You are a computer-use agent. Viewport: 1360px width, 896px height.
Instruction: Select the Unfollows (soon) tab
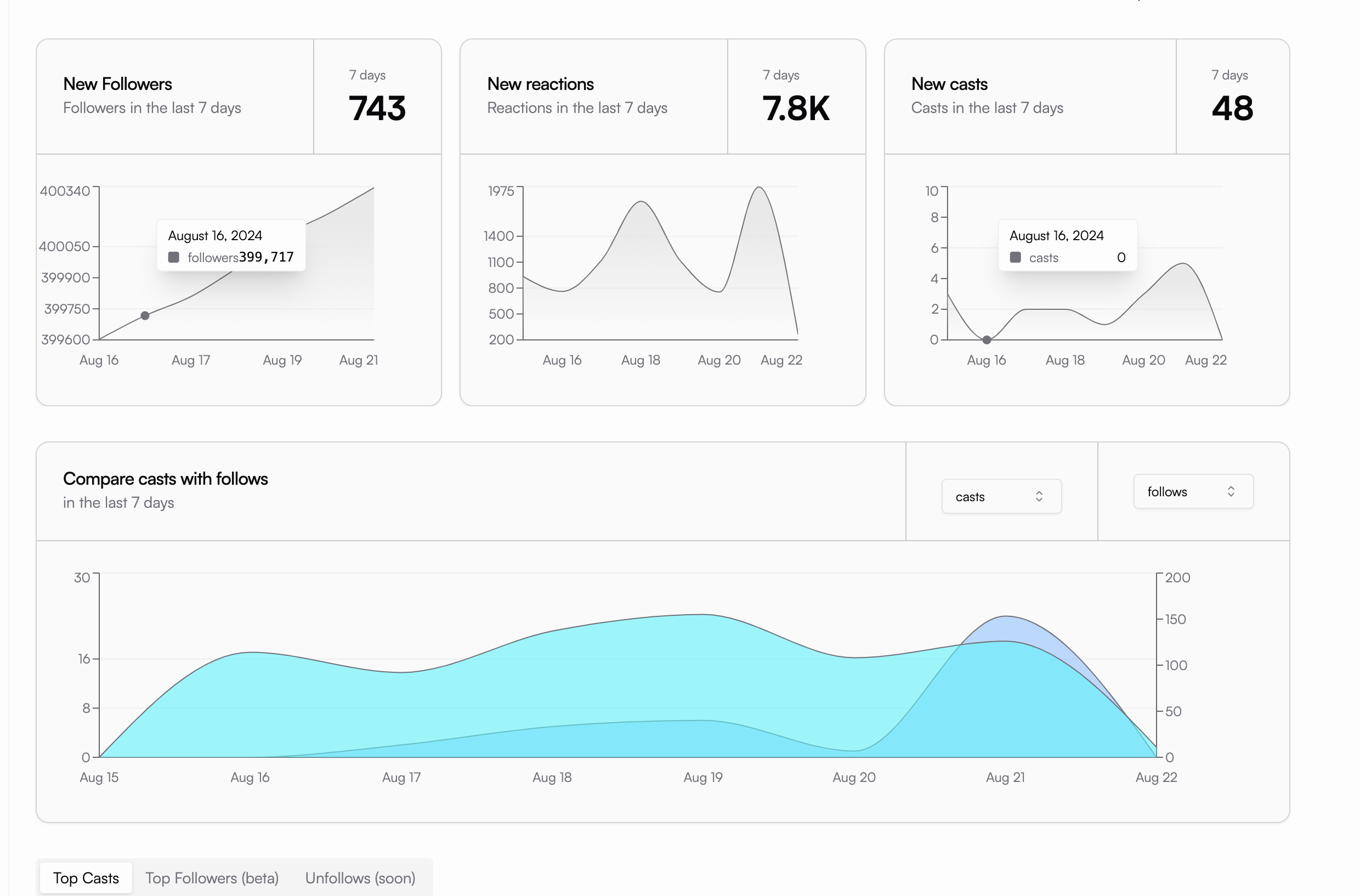tap(360, 877)
